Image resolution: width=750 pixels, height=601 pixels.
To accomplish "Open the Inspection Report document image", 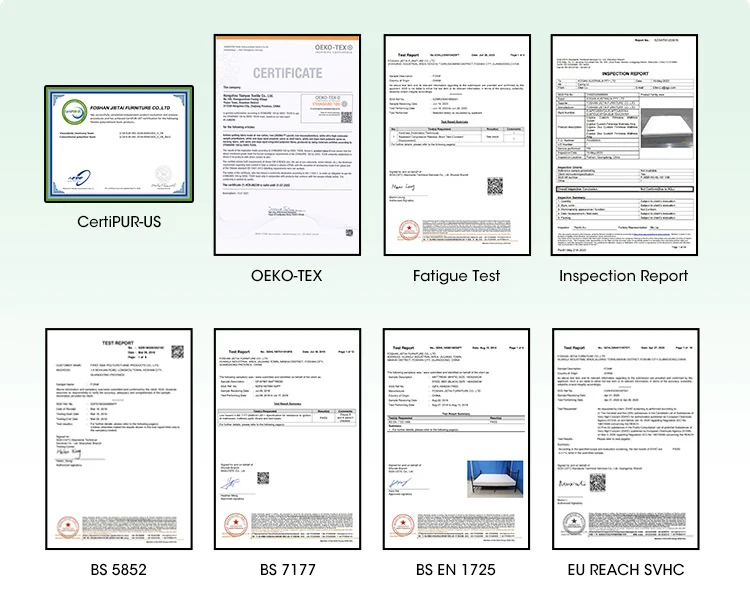I will [624, 145].
